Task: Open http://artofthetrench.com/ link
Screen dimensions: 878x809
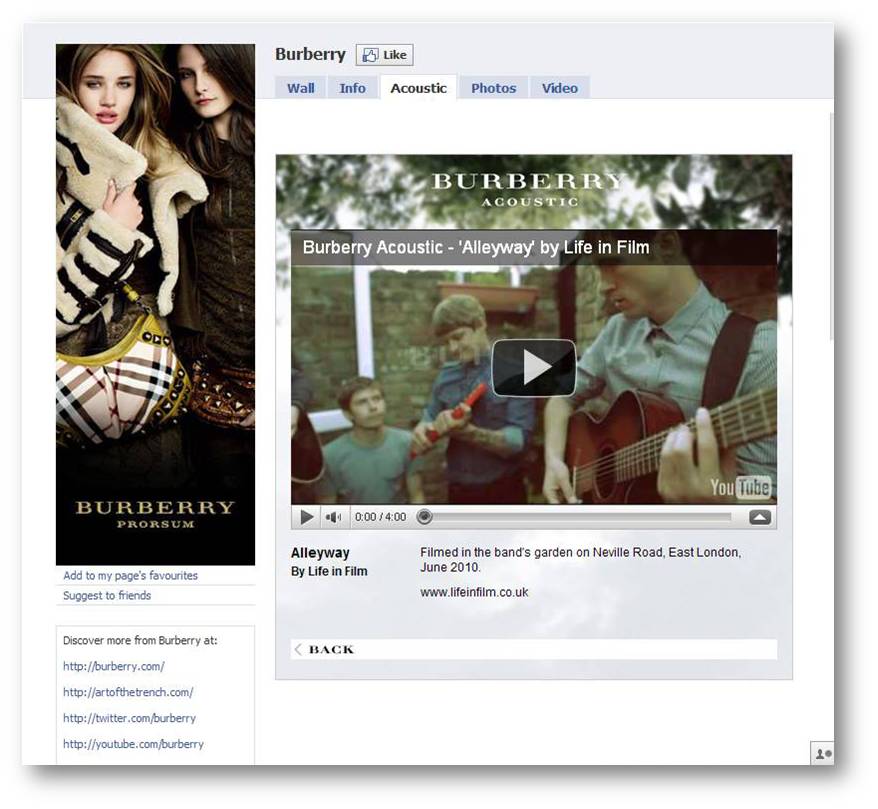Action: pos(128,692)
